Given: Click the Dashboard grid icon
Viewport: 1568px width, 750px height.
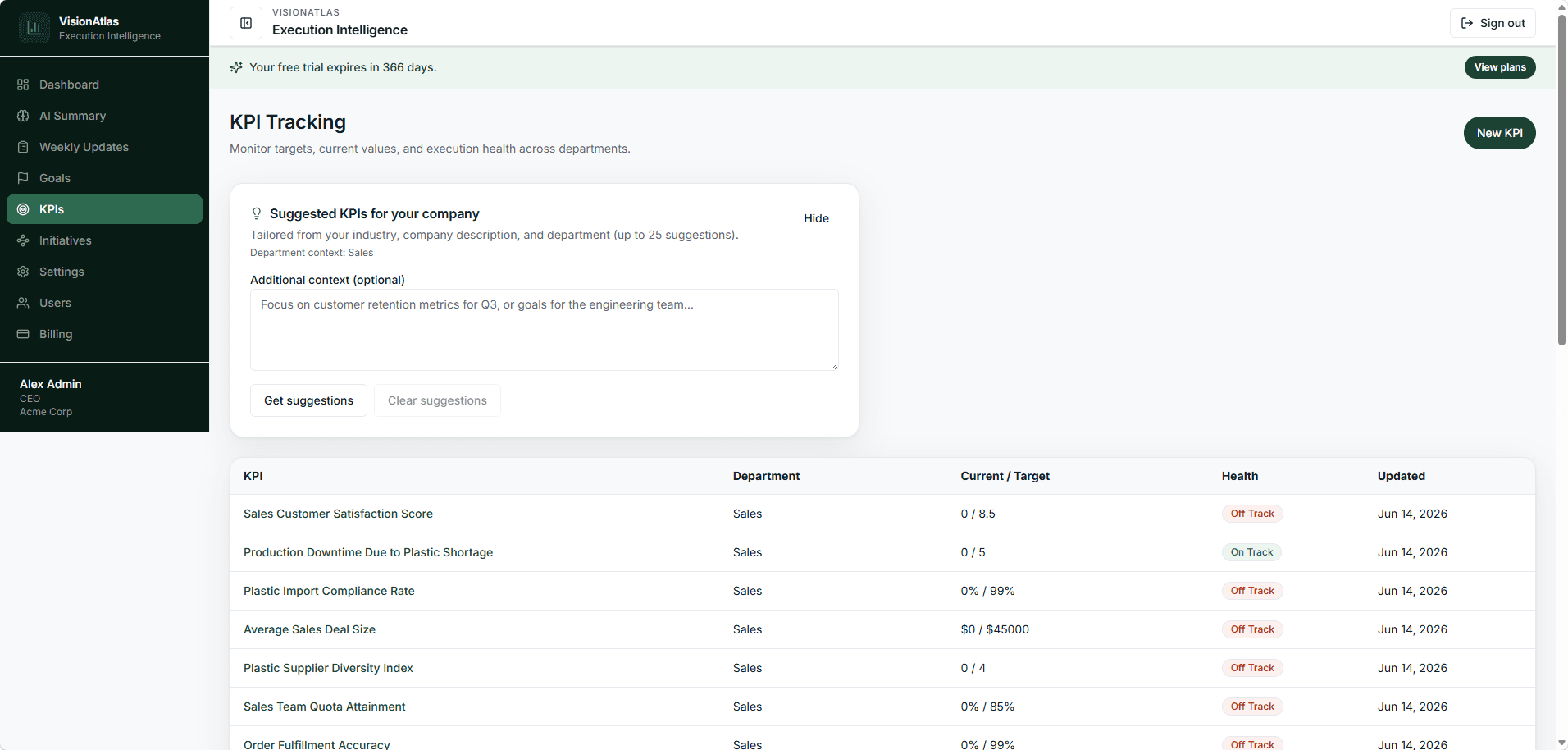Looking at the screenshot, I should [x=23, y=85].
